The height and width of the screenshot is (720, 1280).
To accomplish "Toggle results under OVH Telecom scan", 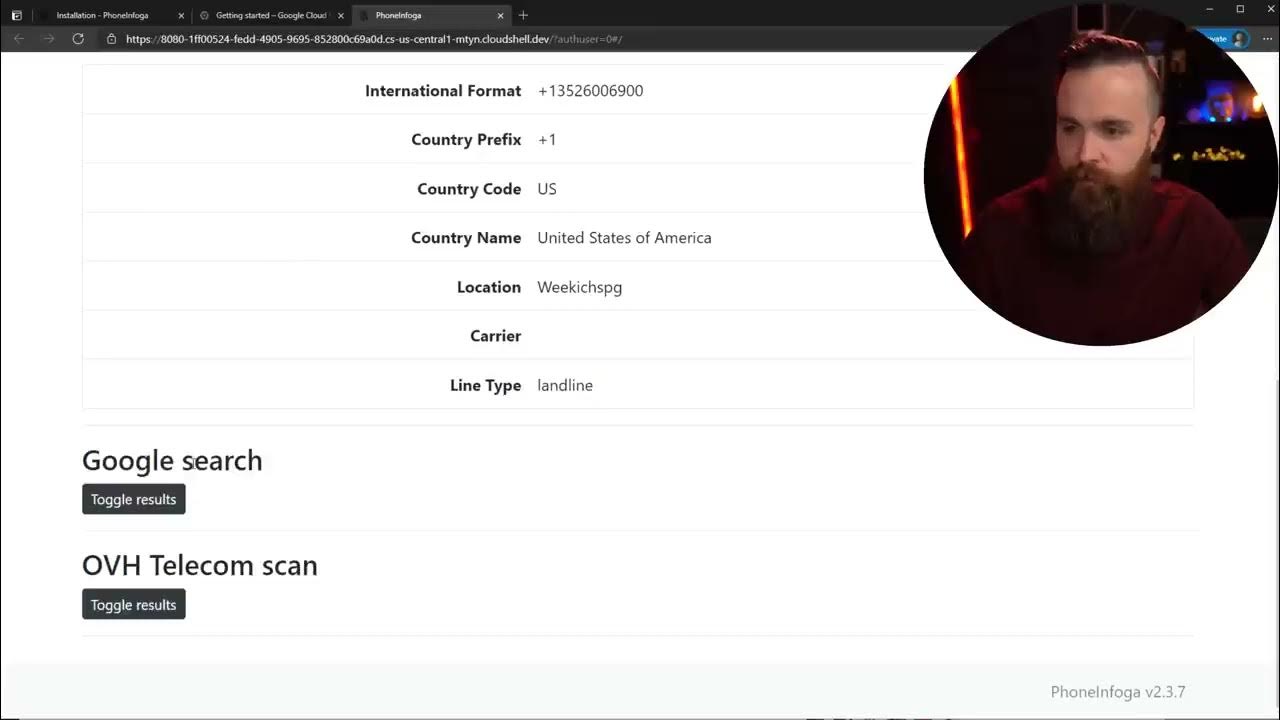I will (x=134, y=604).
